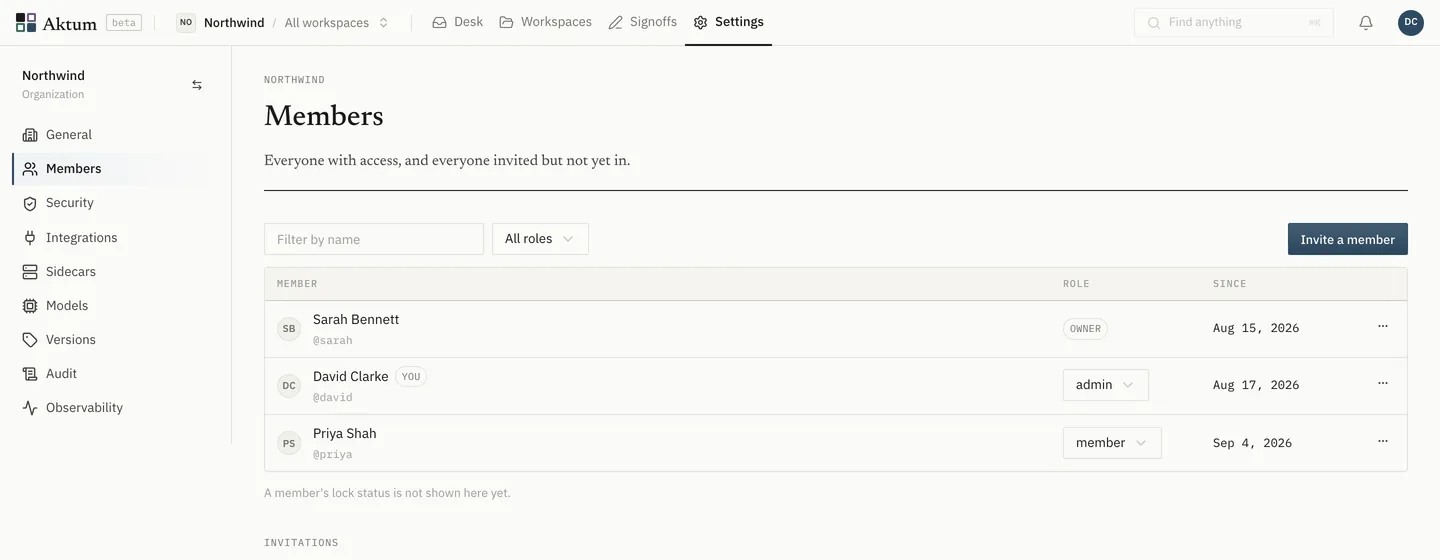This screenshot has width=1440, height=560.
Task: Go to the Workspaces tab
Action: click(546, 22)
